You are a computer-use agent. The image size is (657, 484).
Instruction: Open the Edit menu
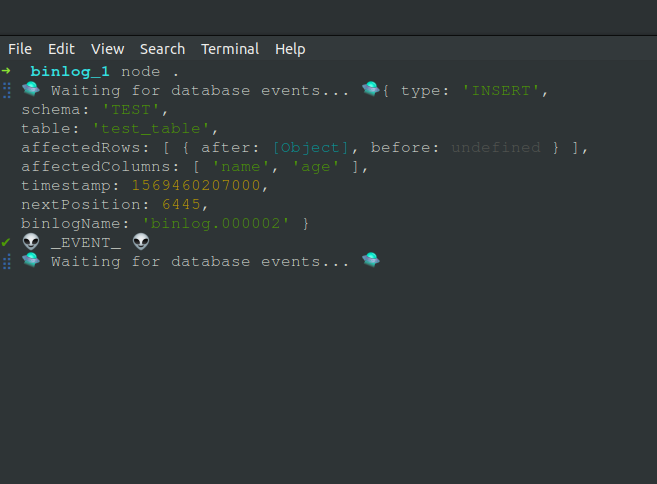tap(61, 49)
